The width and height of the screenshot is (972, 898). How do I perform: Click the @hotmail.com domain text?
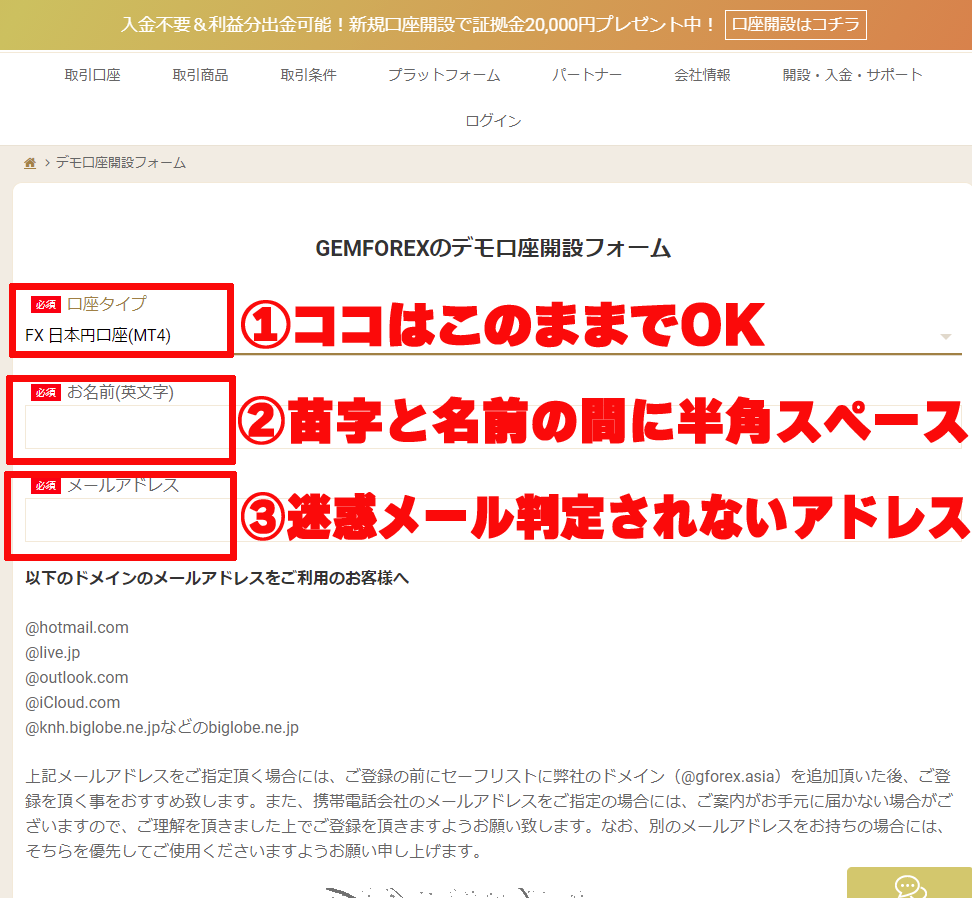(77, 627)
